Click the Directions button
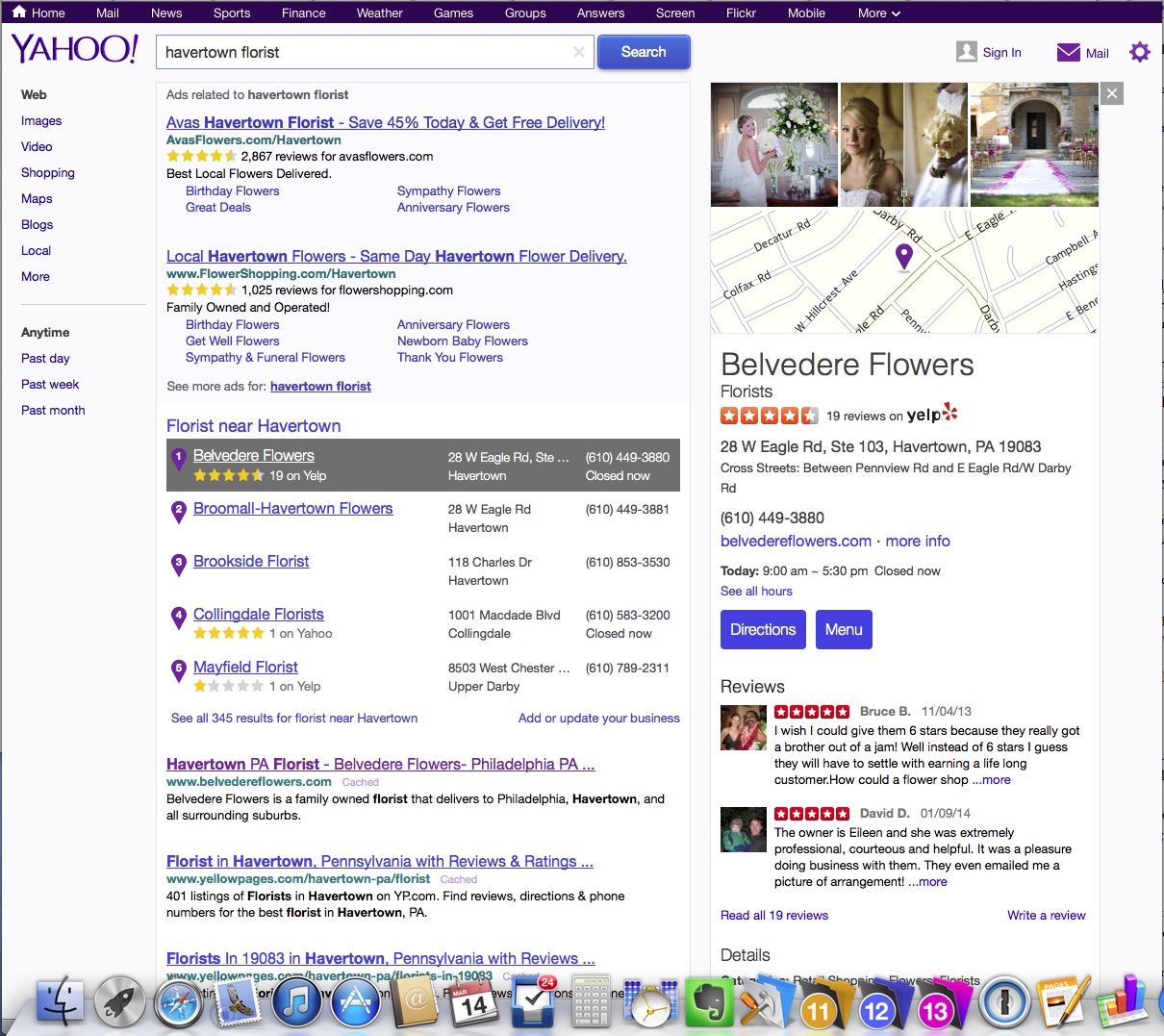Screen dimensions: 1164x1036 click(x=763, y=629)
